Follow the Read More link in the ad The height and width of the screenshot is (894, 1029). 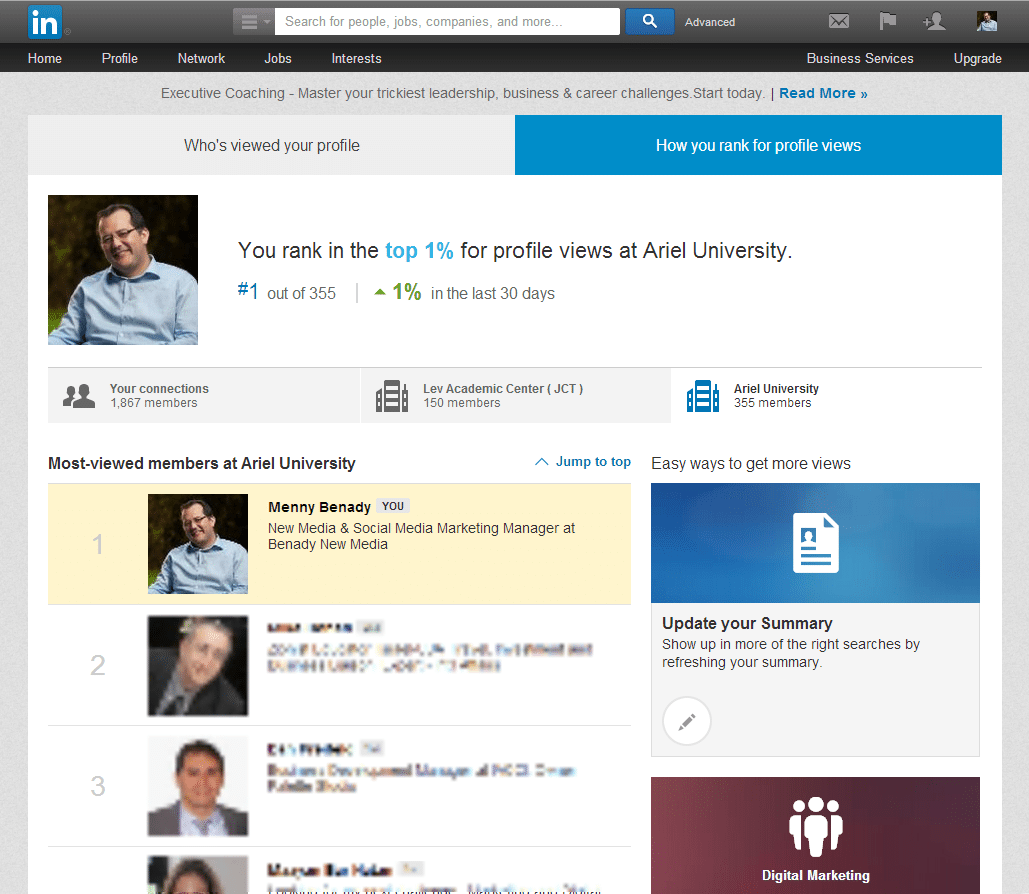pyautogui.click(x=823, y=93)
